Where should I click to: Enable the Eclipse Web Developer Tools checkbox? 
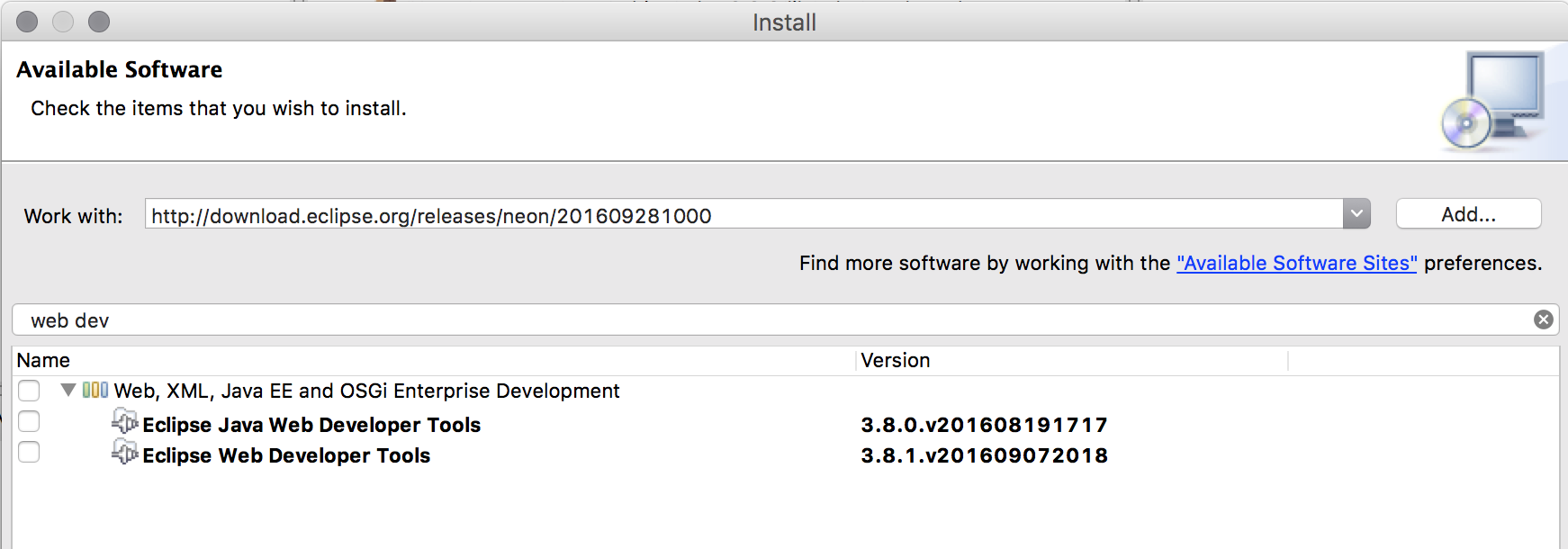click(29, 452)
